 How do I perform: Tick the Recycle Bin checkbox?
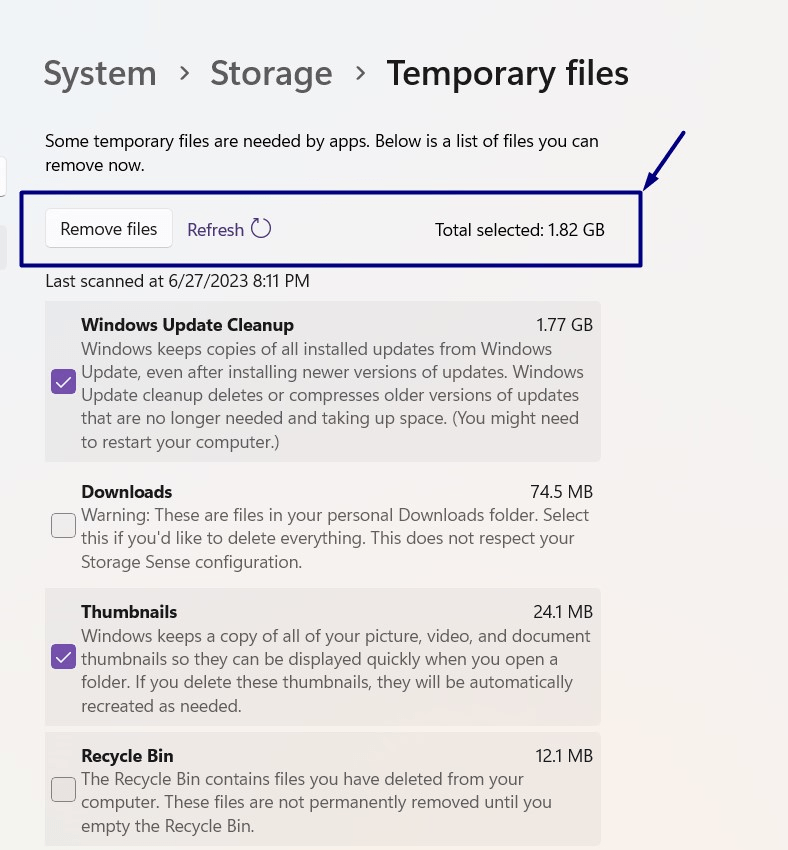click(x=63, y=789)
